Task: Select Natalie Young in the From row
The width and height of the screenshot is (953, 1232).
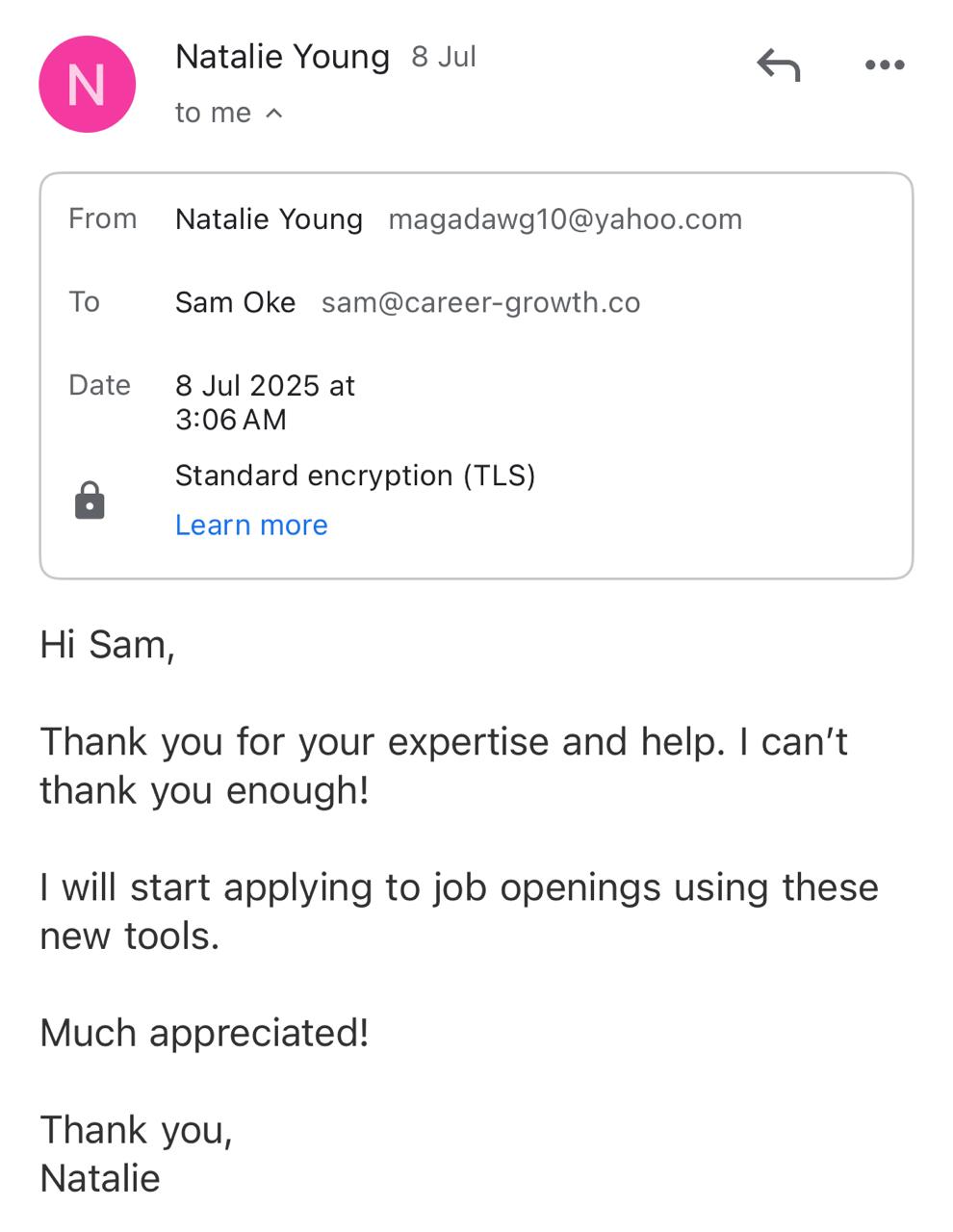Action: click(269, 218)
